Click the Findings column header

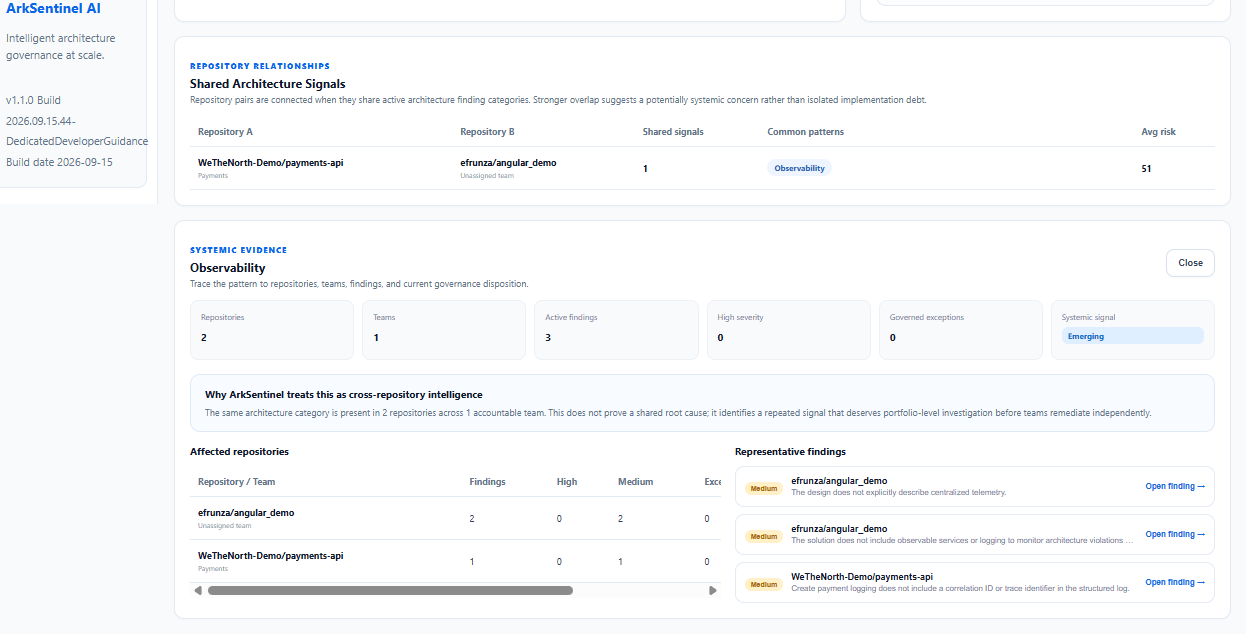point(487,482)
